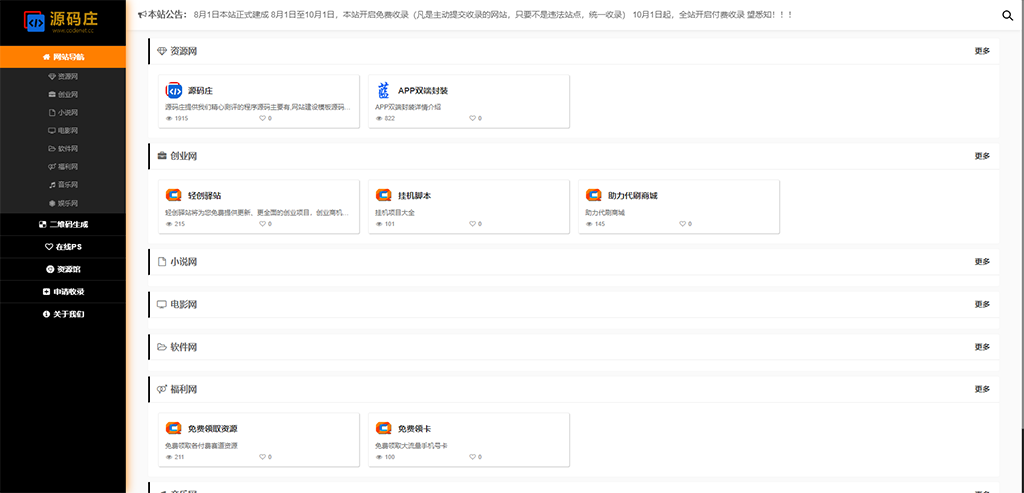Click the 电影网 section heading monitor icon

[x=162, y=304]
